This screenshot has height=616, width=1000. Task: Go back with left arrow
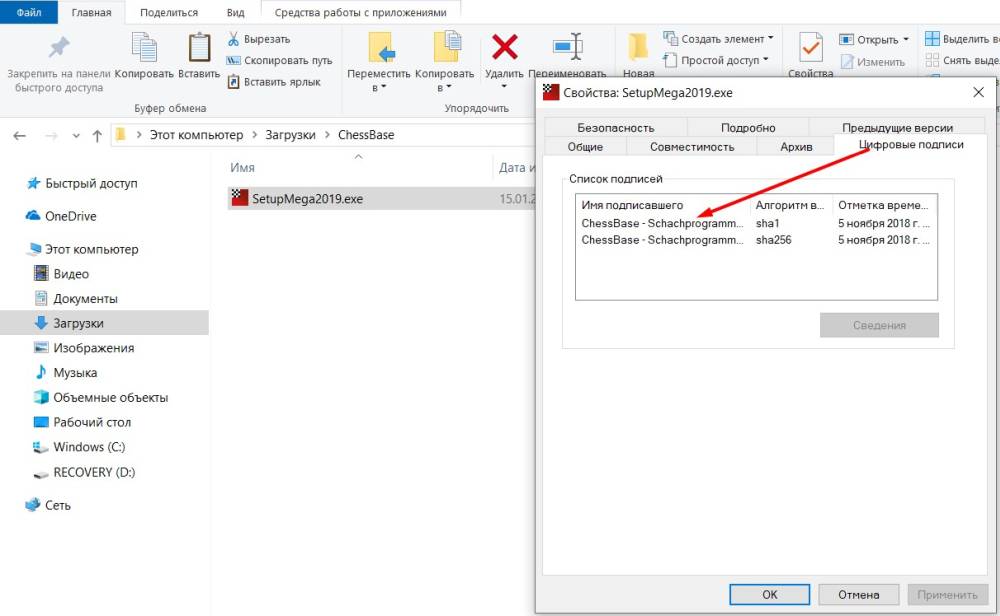(x=20, y=135)
